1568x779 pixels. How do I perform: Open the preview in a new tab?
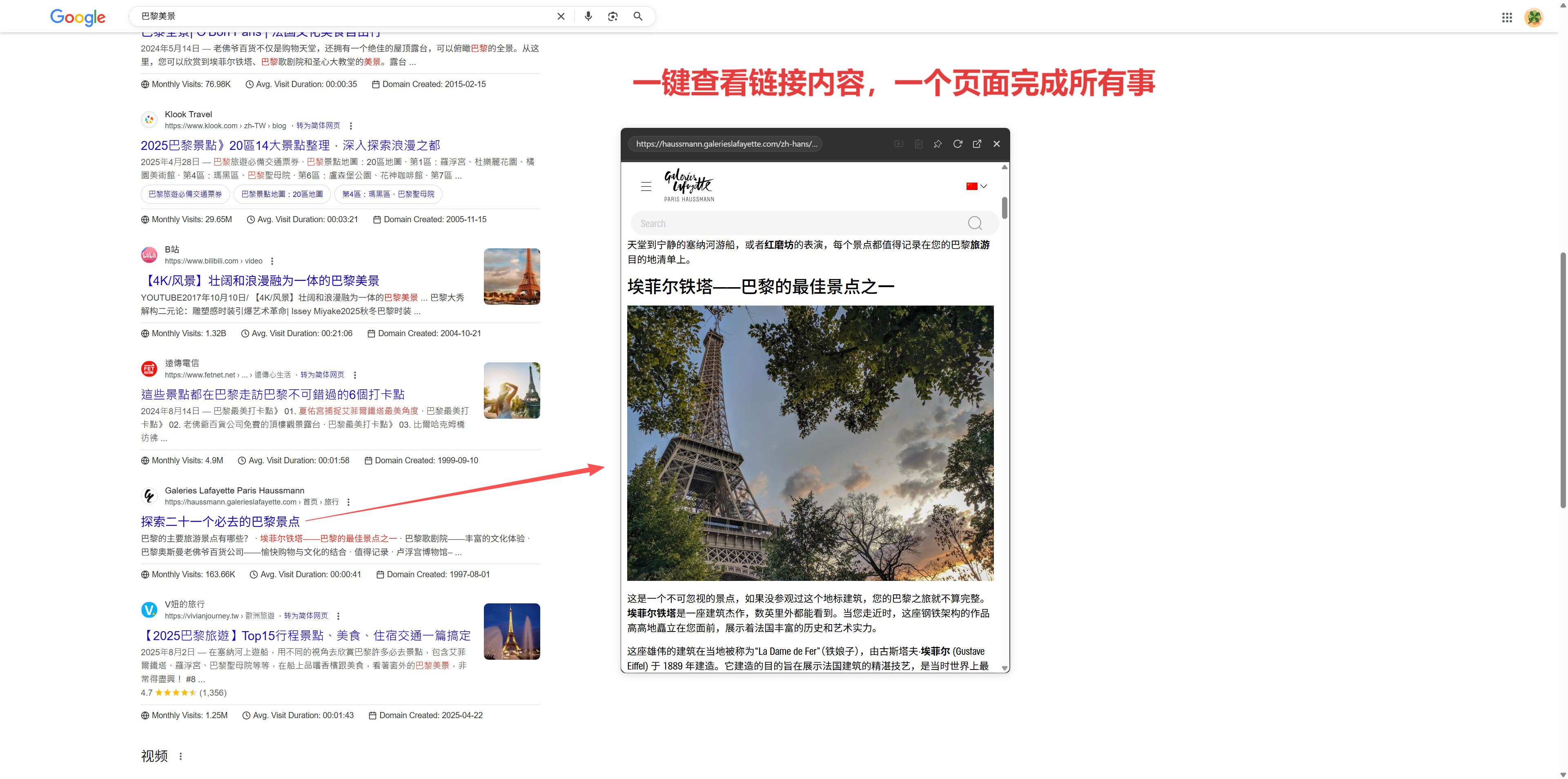[977, 144]
